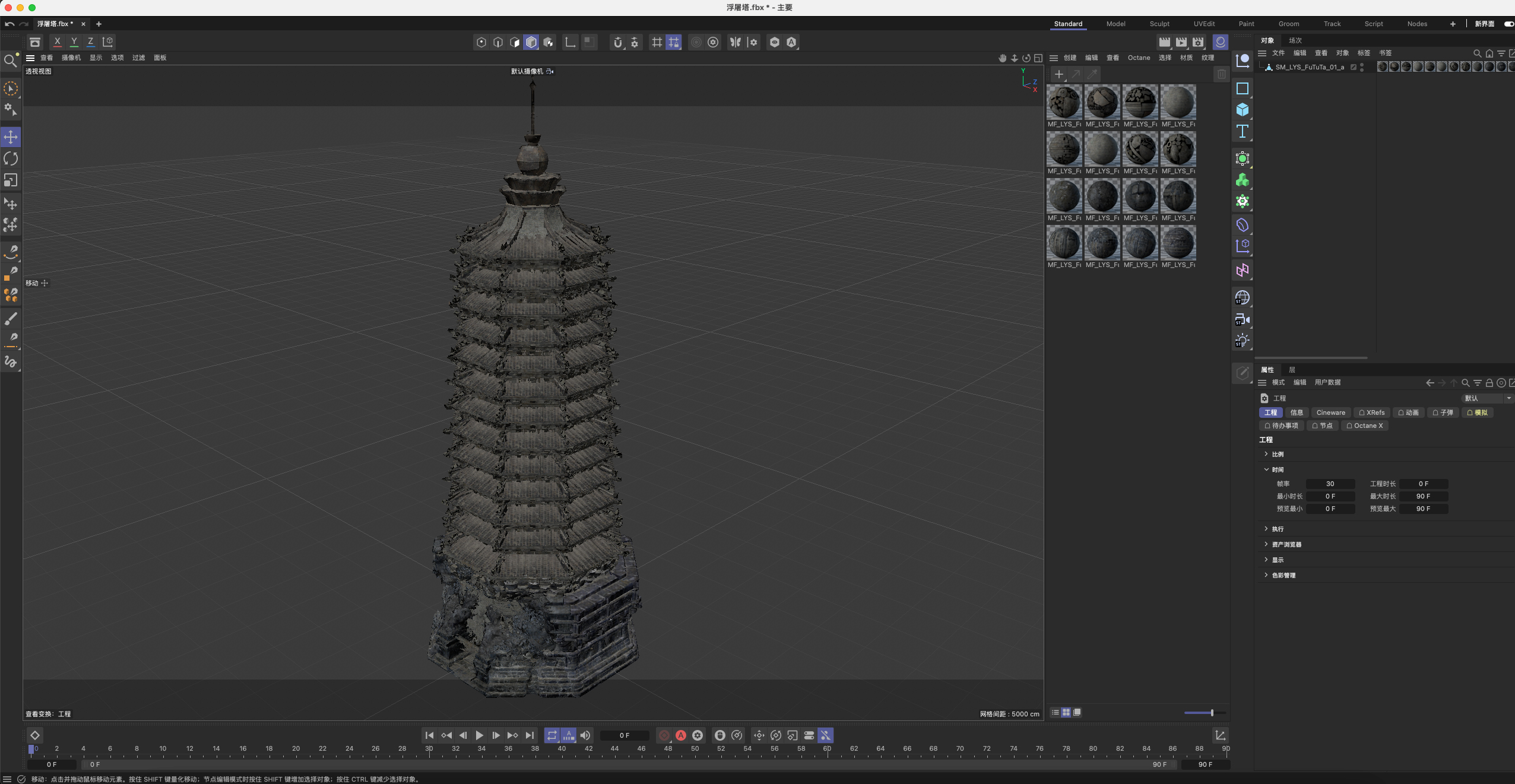Toggle the new layout switch
The width and height of the screenshot is (1515, 784).
tap(1508, 24)
